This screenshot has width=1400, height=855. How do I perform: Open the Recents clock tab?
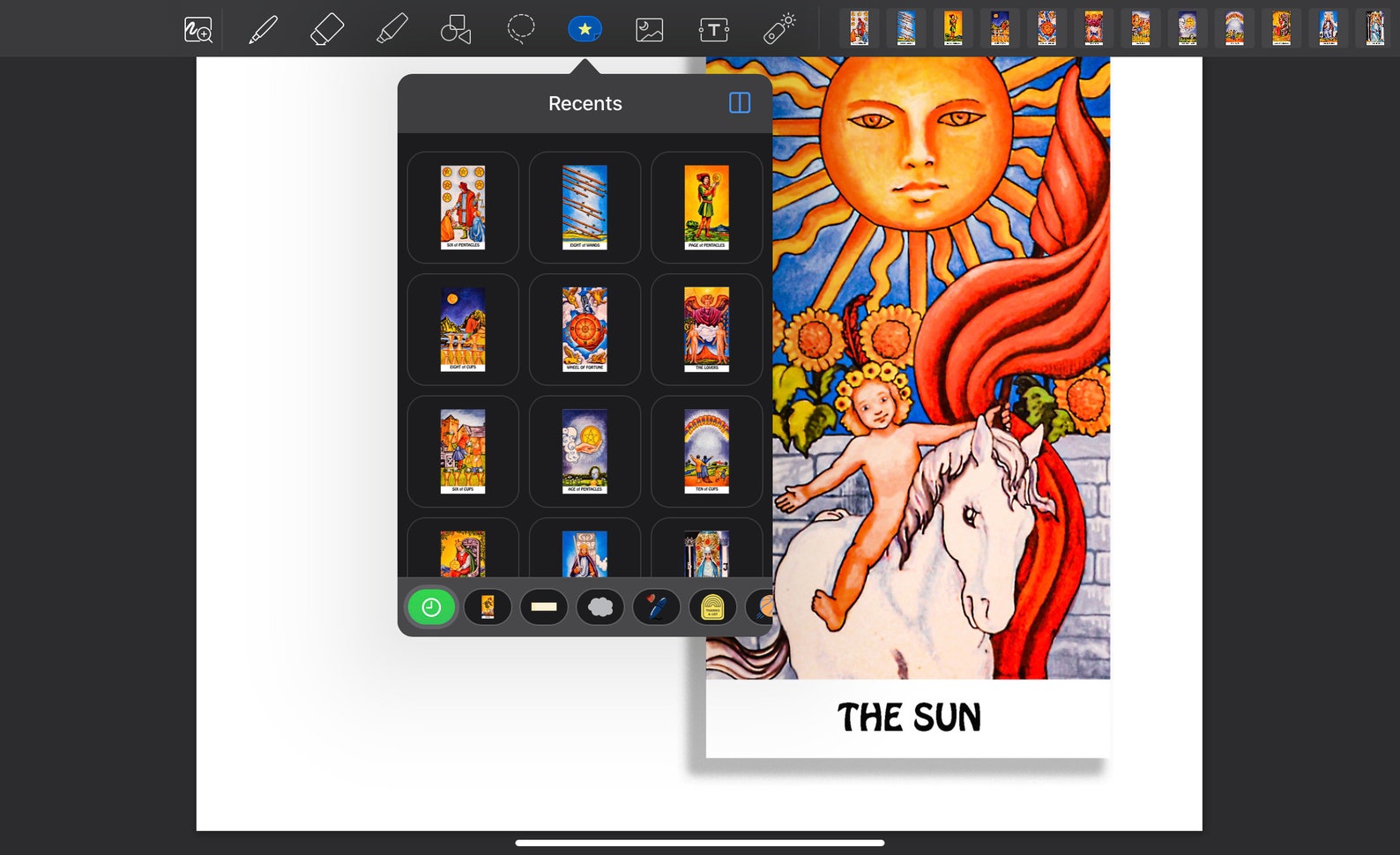[x=431, y=607]
